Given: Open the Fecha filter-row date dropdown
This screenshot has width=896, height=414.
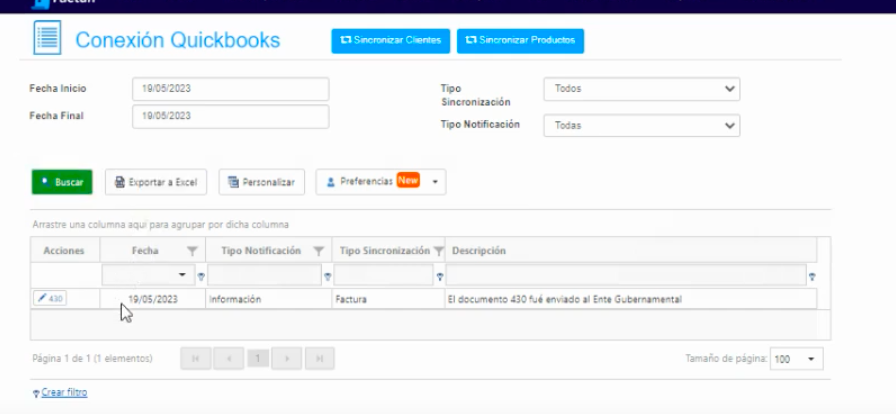Looking at the screenshot, I should pyautogui.click(x=182, y=275).
